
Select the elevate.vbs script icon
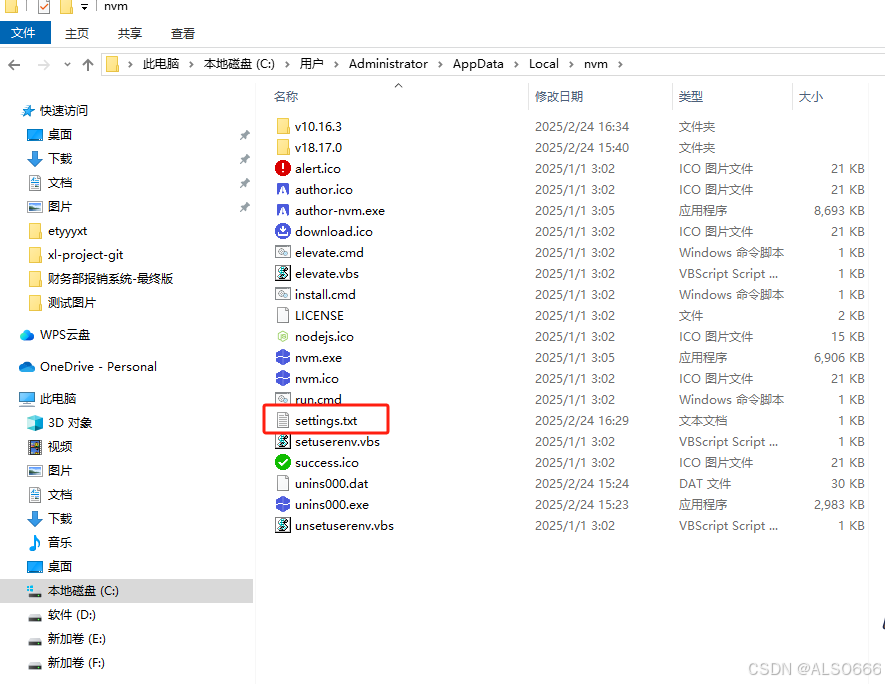pos(283,273)
